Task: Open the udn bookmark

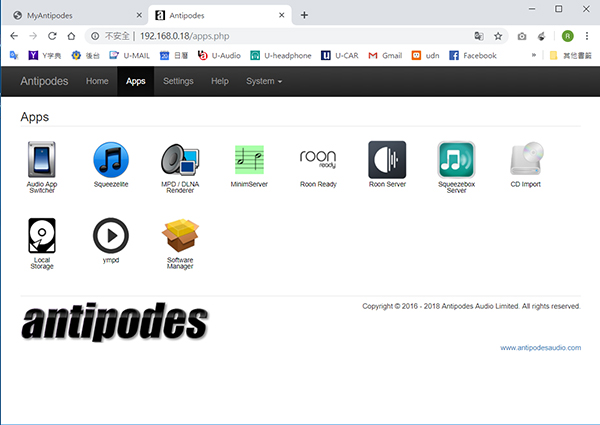Action: coord(426,55)
